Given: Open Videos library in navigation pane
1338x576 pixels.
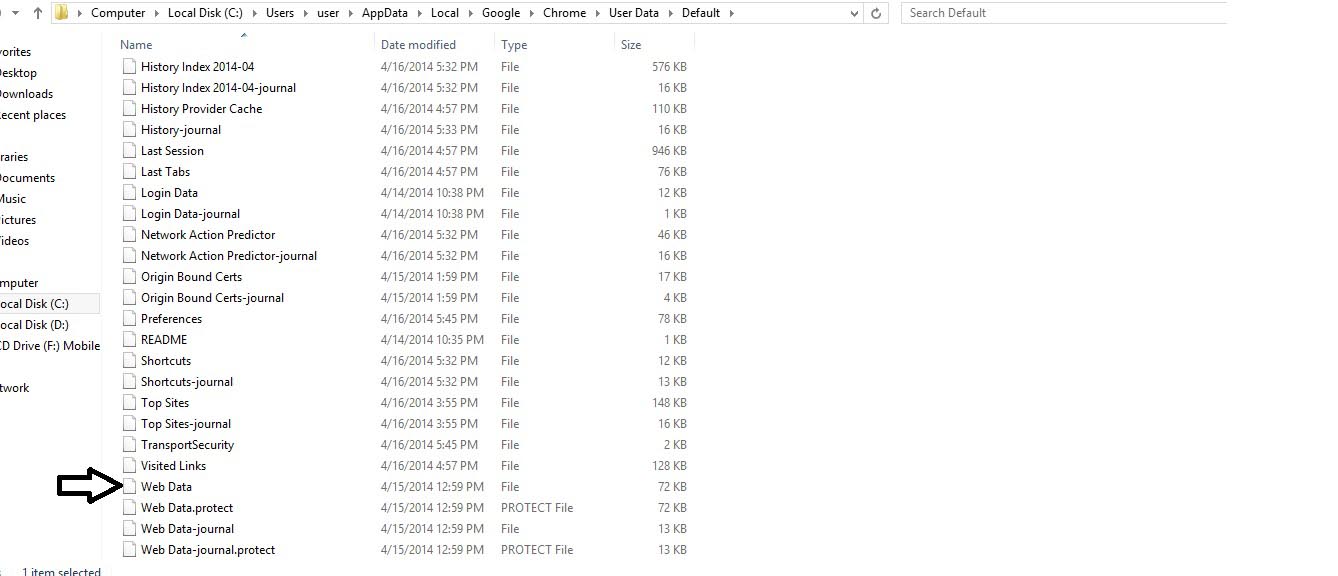Looking at the screenshot, I should coord(15,240).
